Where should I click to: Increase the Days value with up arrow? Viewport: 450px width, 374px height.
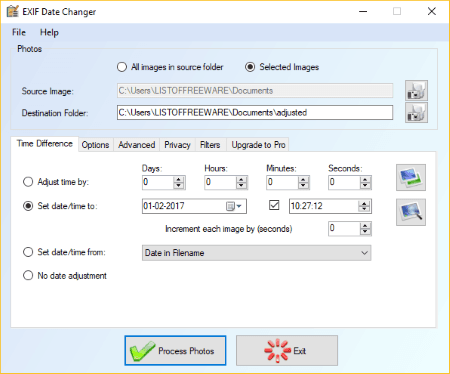179,179
